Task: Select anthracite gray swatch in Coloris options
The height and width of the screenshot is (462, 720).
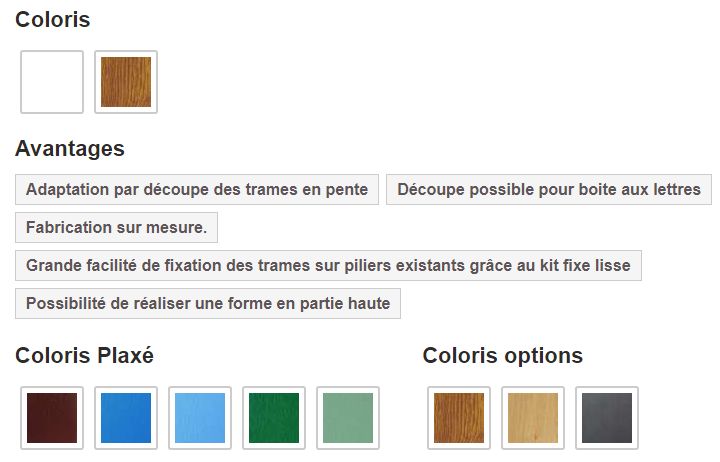Action: (x=607, y=418)
